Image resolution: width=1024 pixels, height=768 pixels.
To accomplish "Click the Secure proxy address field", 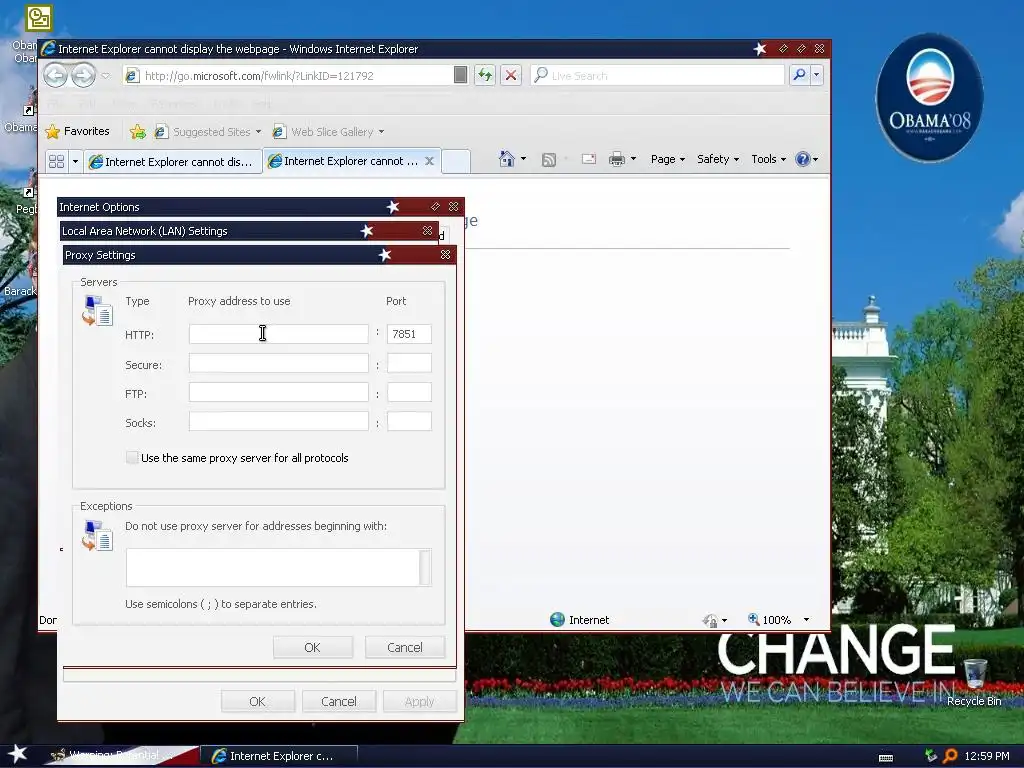I will click(x=278, y=363).
